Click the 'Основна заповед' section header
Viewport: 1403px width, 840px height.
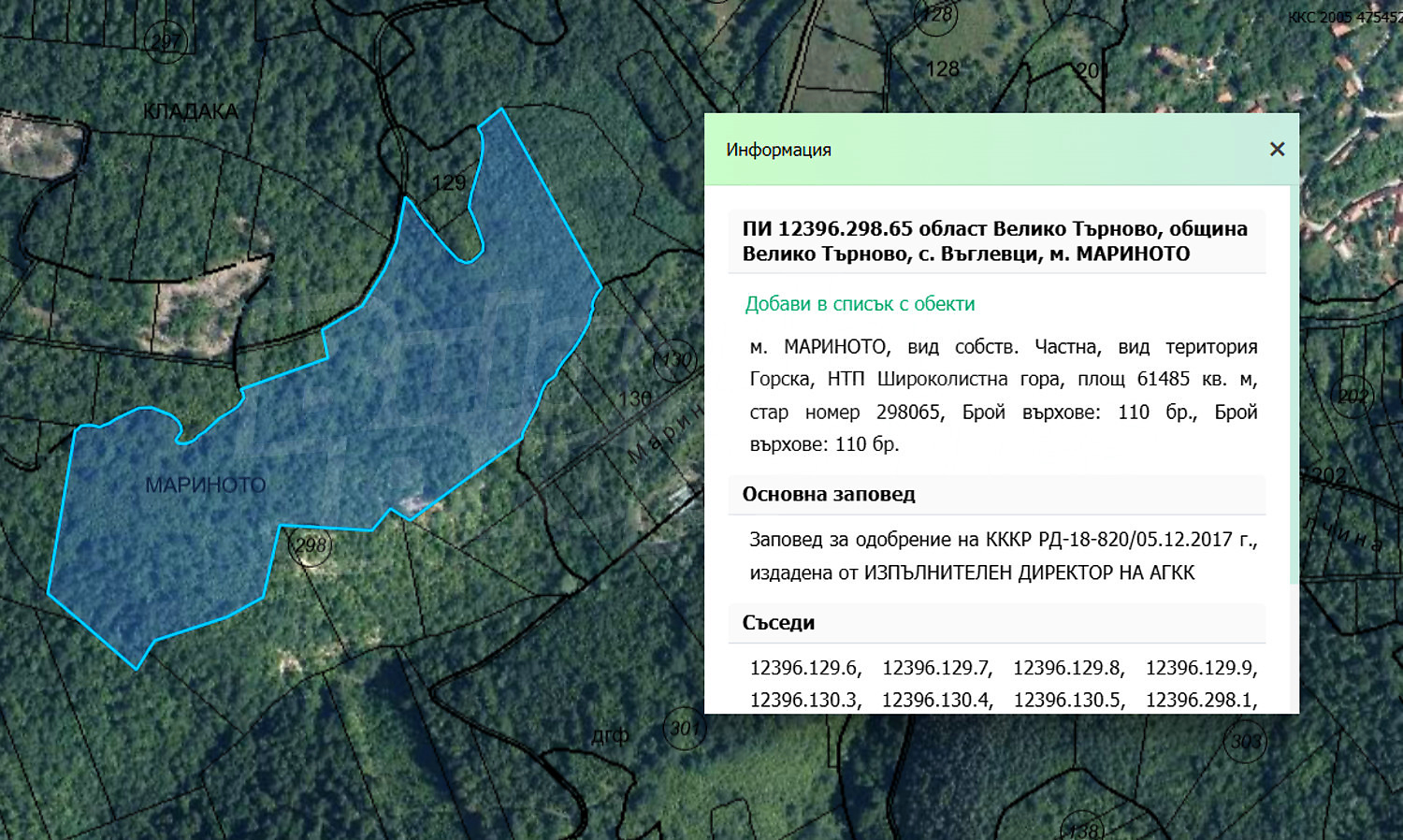(829, 495)
